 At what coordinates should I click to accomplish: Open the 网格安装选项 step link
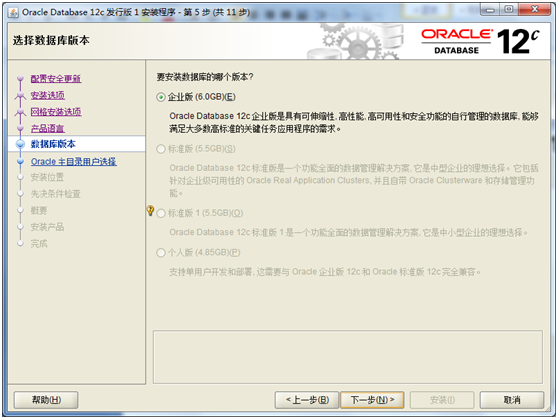point(56,112)
